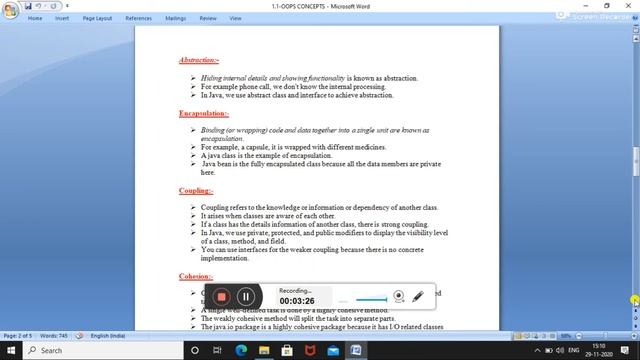The image size is (640, 360).
Task: Jump to the next page via browse button
Action: [x=636, y=326]
